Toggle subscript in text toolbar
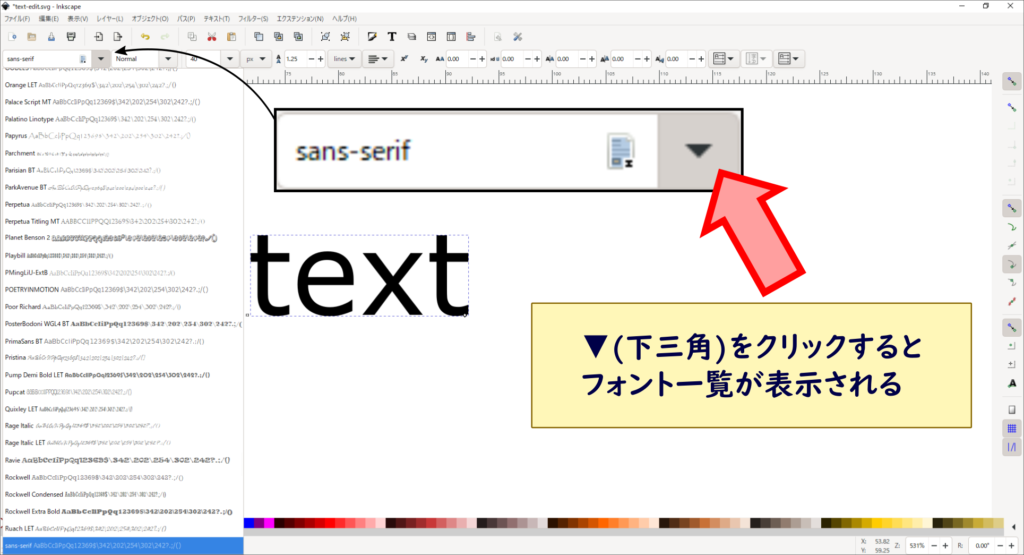Viewport: 1024px width, 555px height. pos(423,59)
